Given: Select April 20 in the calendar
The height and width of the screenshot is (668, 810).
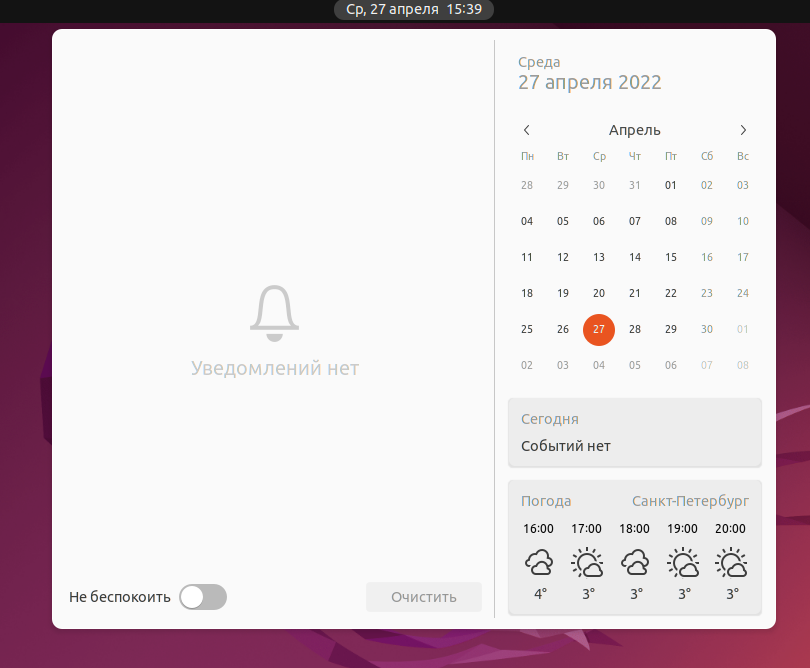Looking at the screenshot, I should tap(599, 293).
